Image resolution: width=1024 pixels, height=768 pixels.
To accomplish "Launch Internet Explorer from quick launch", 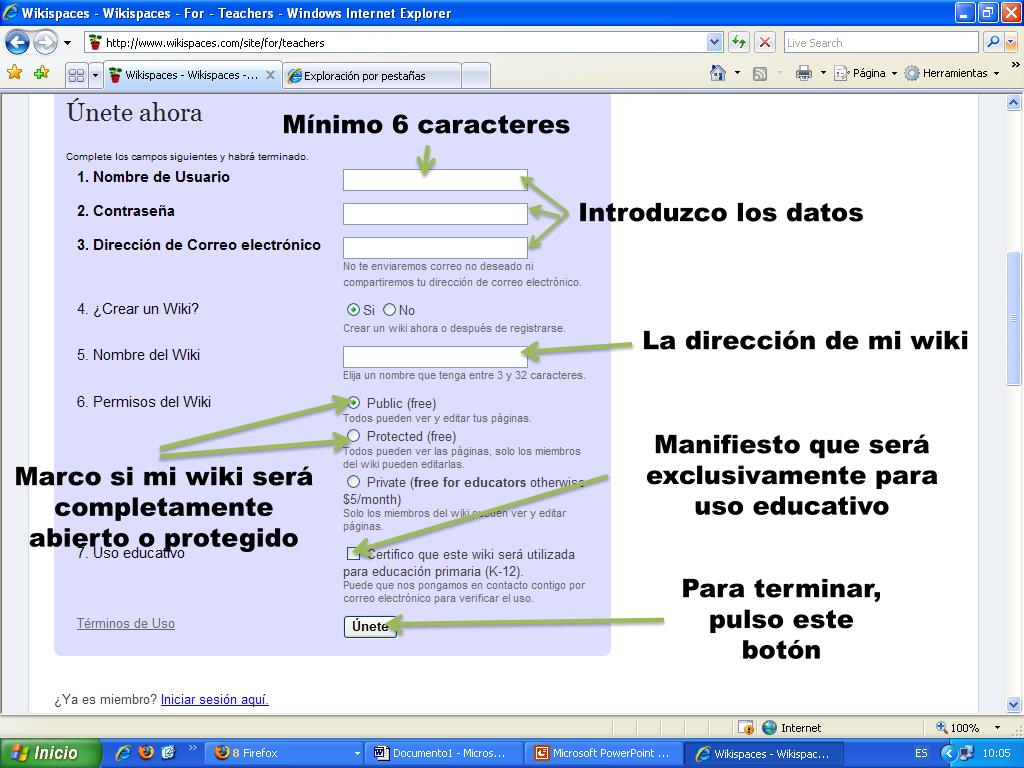I will pos(123,753).
